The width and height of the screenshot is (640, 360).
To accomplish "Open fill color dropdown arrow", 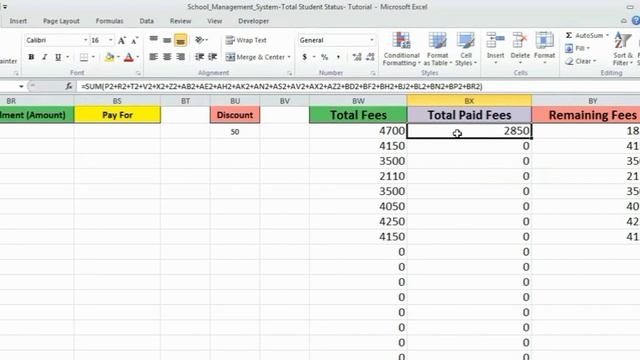I will click(x=118, y=57).
